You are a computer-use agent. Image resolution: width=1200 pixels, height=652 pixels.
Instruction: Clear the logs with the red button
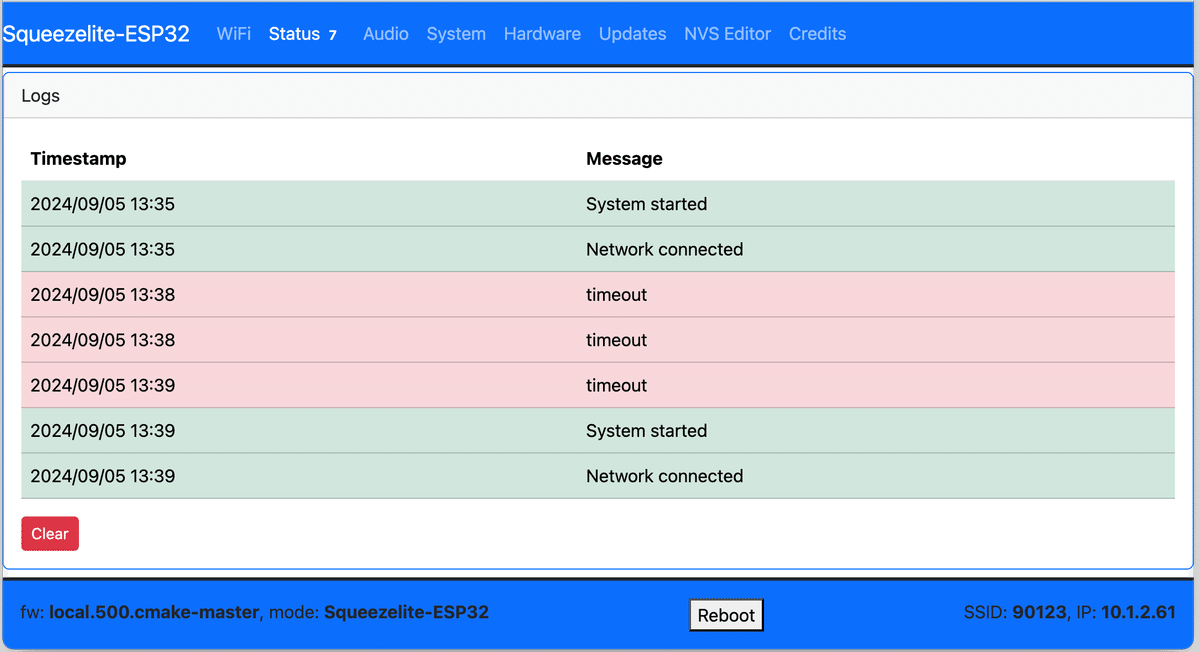[50, 534]
